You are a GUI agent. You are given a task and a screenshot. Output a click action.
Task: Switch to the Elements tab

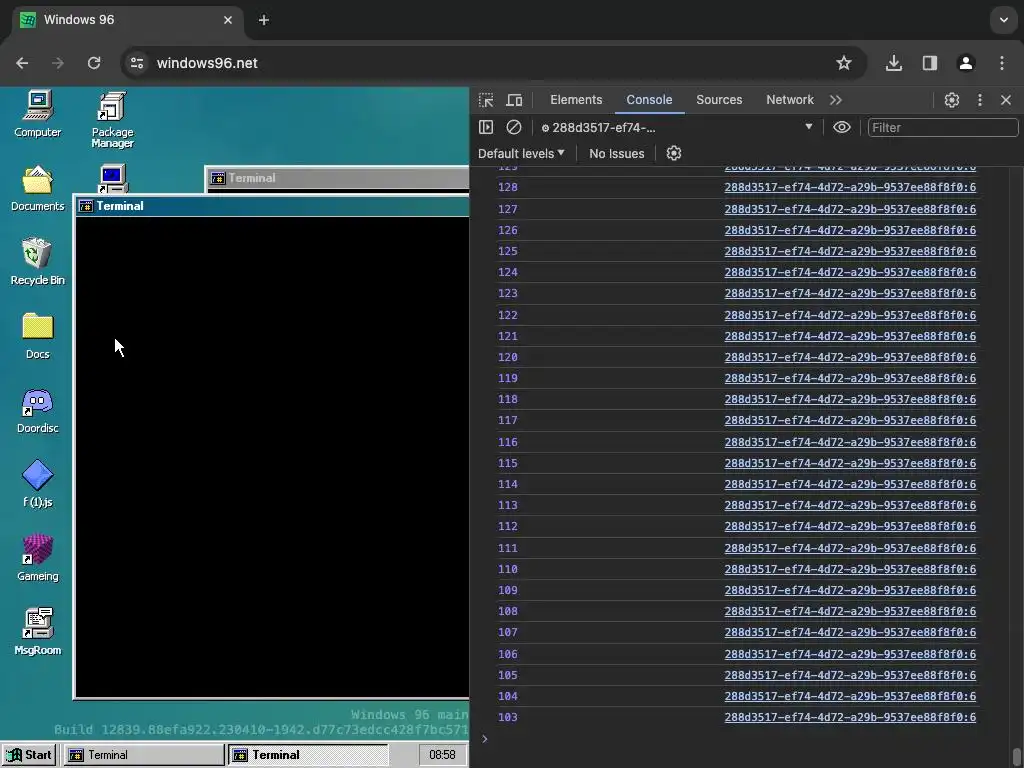[576, 100]
